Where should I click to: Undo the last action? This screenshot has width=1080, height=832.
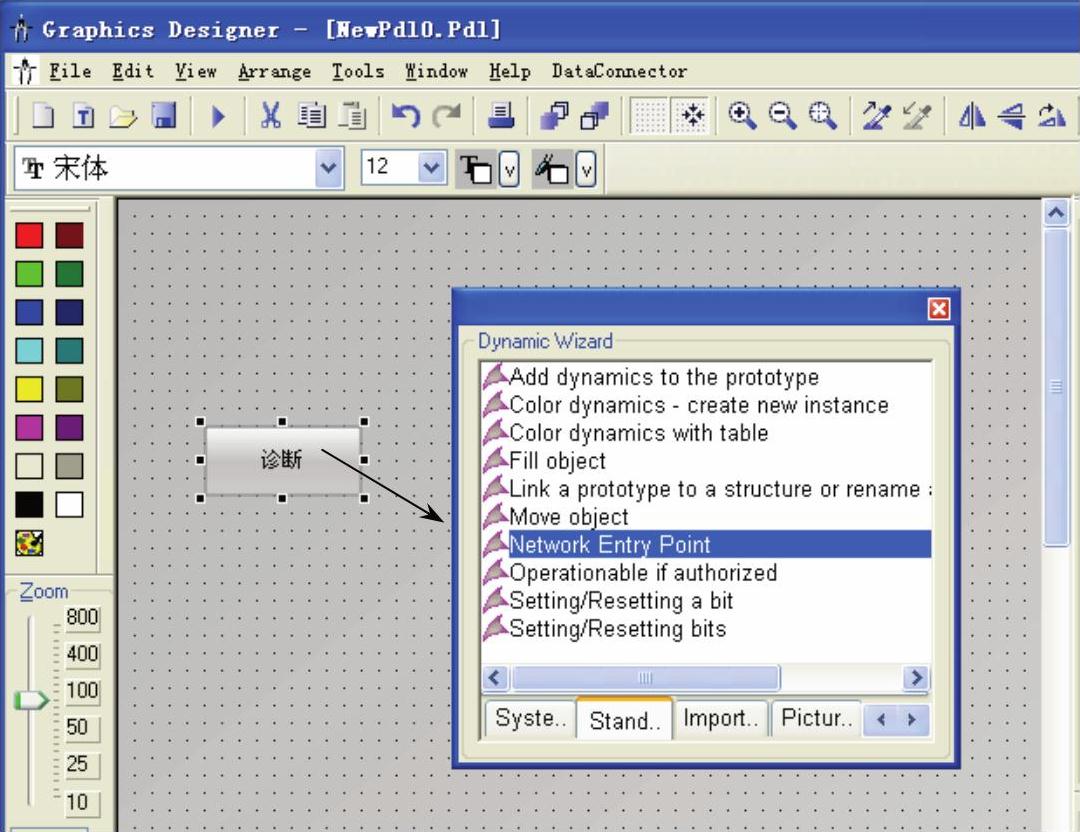[406, 115]
